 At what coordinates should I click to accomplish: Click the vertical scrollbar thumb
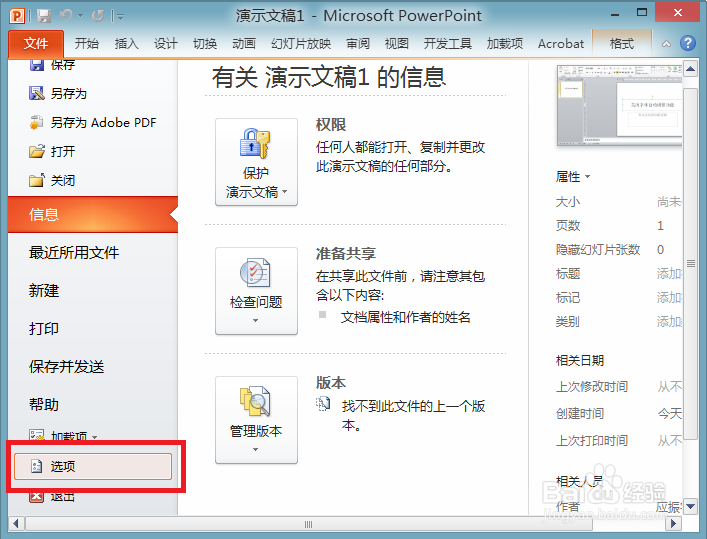tap(690, 263)
